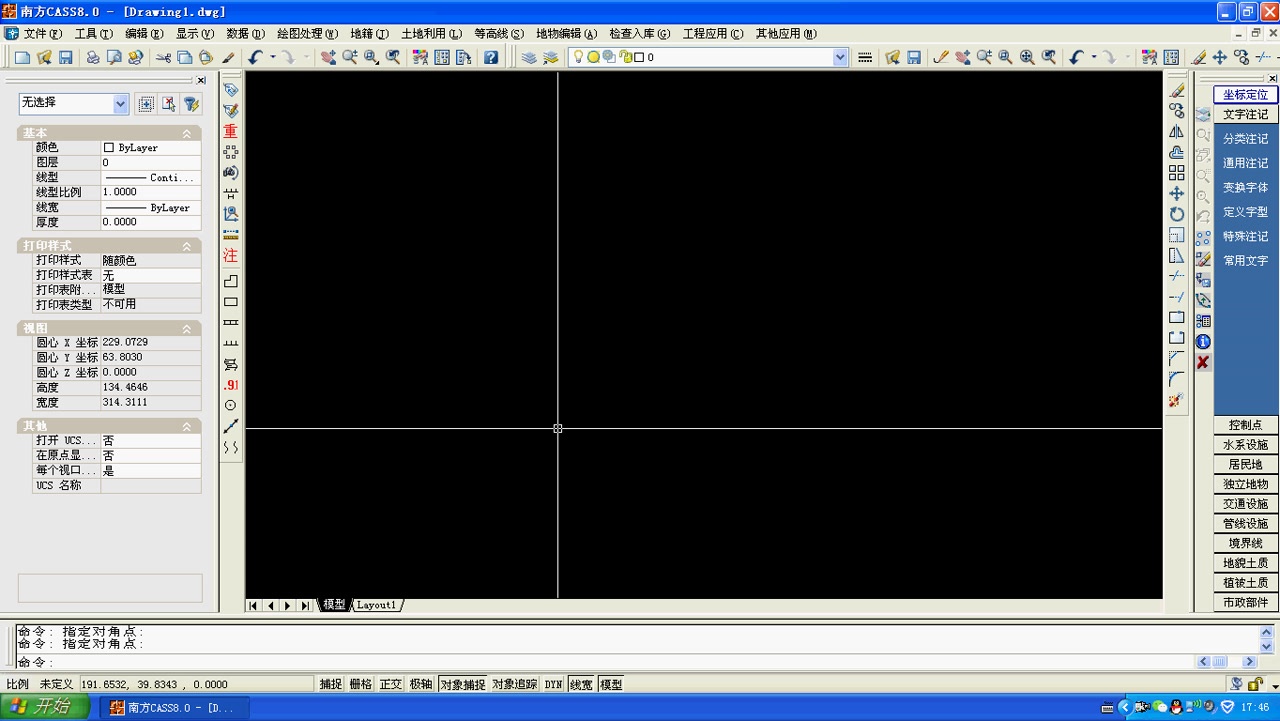Viewport: 1280px width, 721px height.
Task: Collapse the 打印样式 section
Action: pyautogui.click(x=186, y=246)
